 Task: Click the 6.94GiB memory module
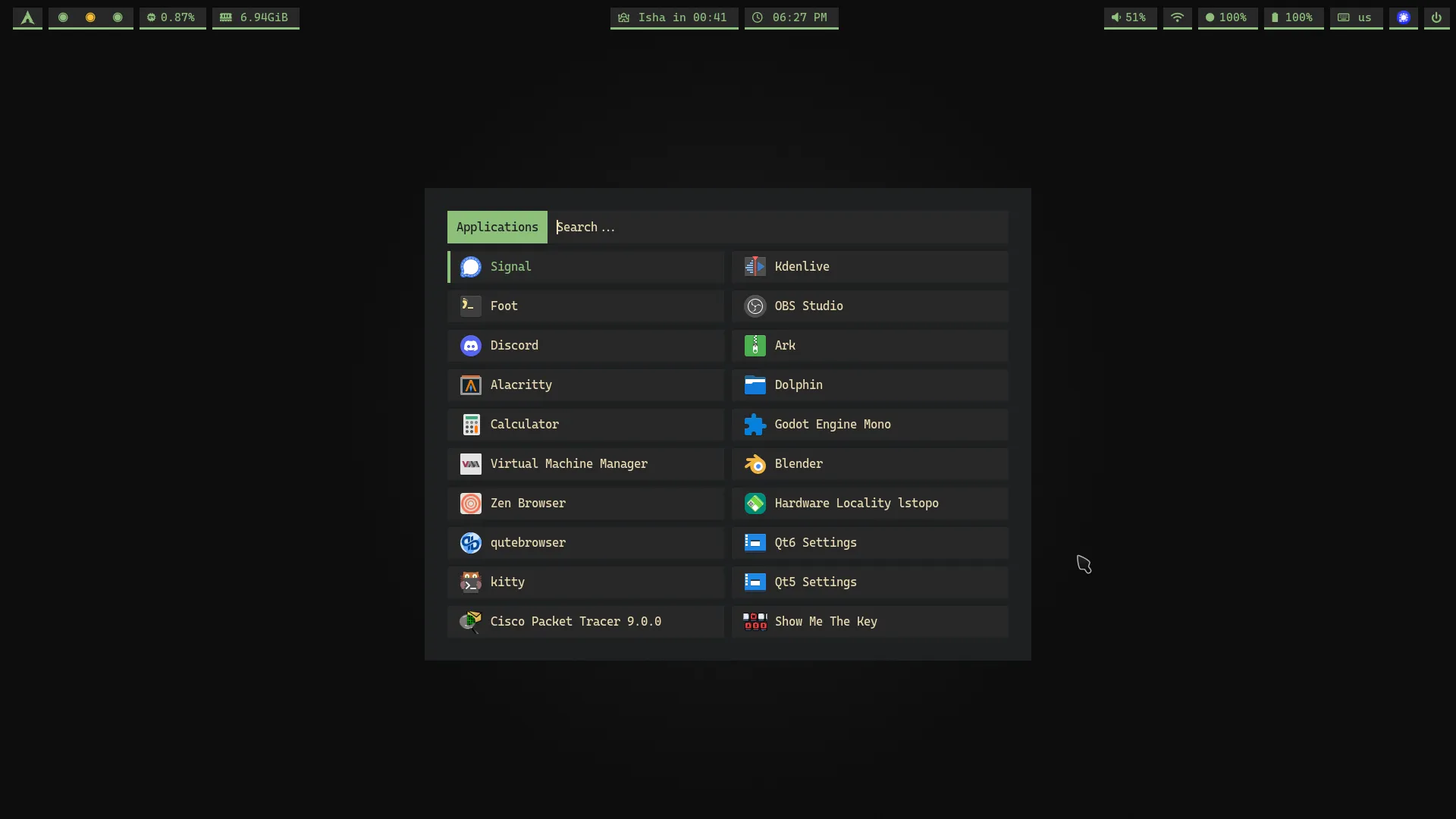[x=256, y=17]
